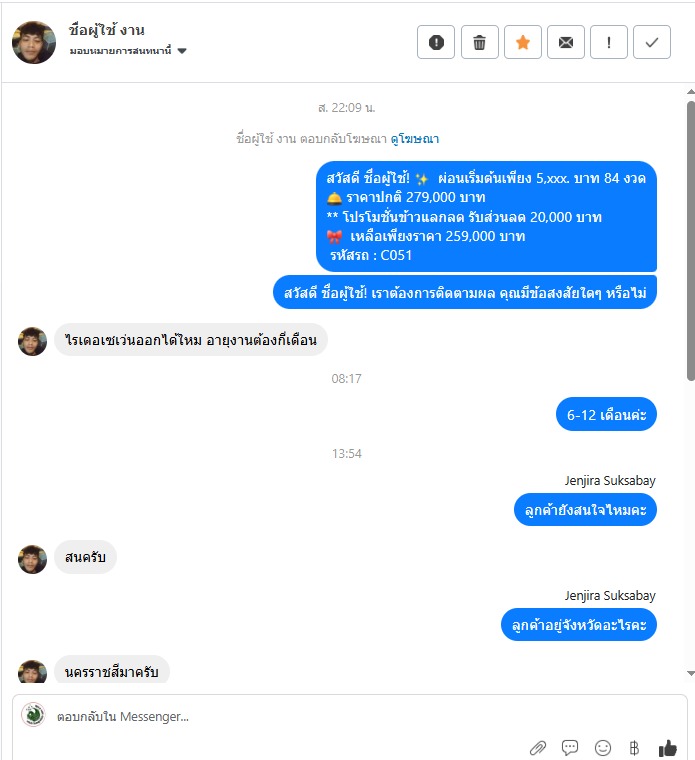Open the ดูโฆษณา ad link
Screen dimensions: 695x760
tap(415, 139)
